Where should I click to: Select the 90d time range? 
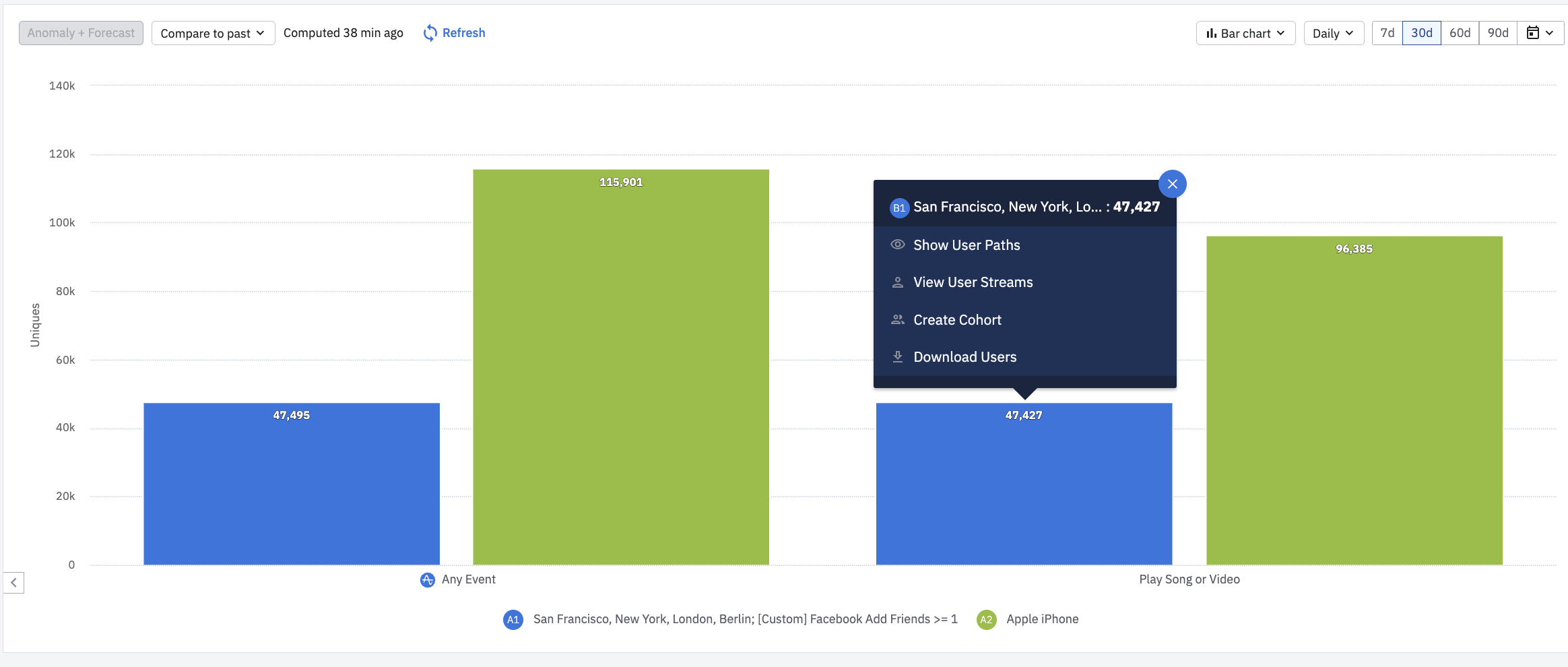click(1497, 32)
